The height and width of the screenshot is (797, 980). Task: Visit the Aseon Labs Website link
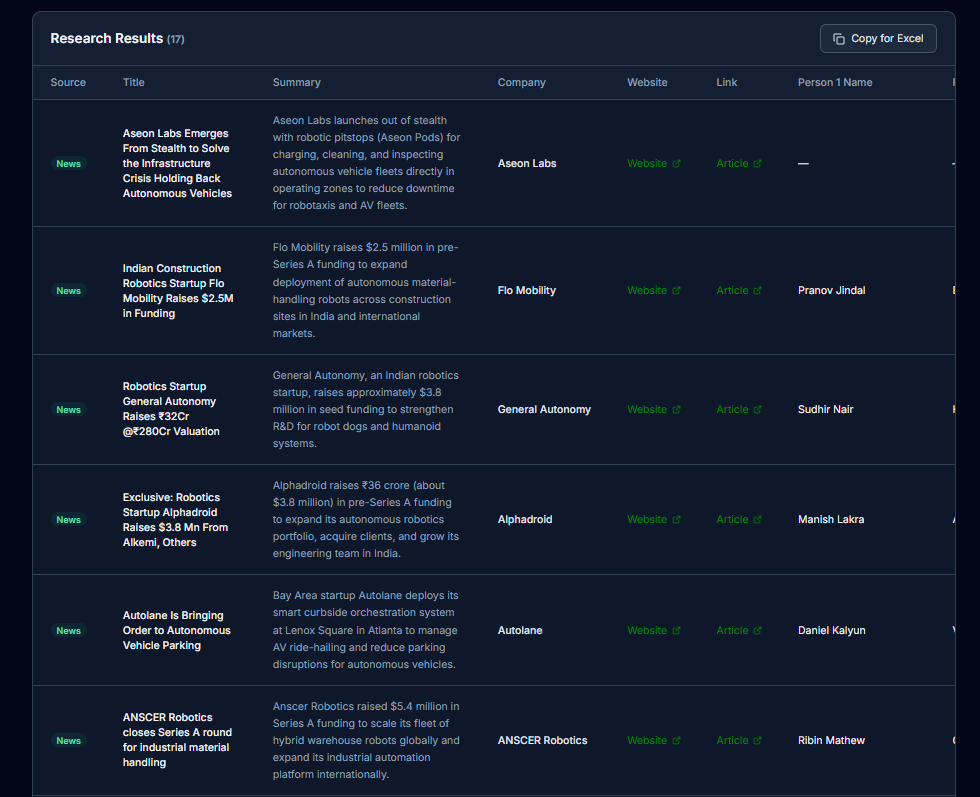[x=653, y=164]
